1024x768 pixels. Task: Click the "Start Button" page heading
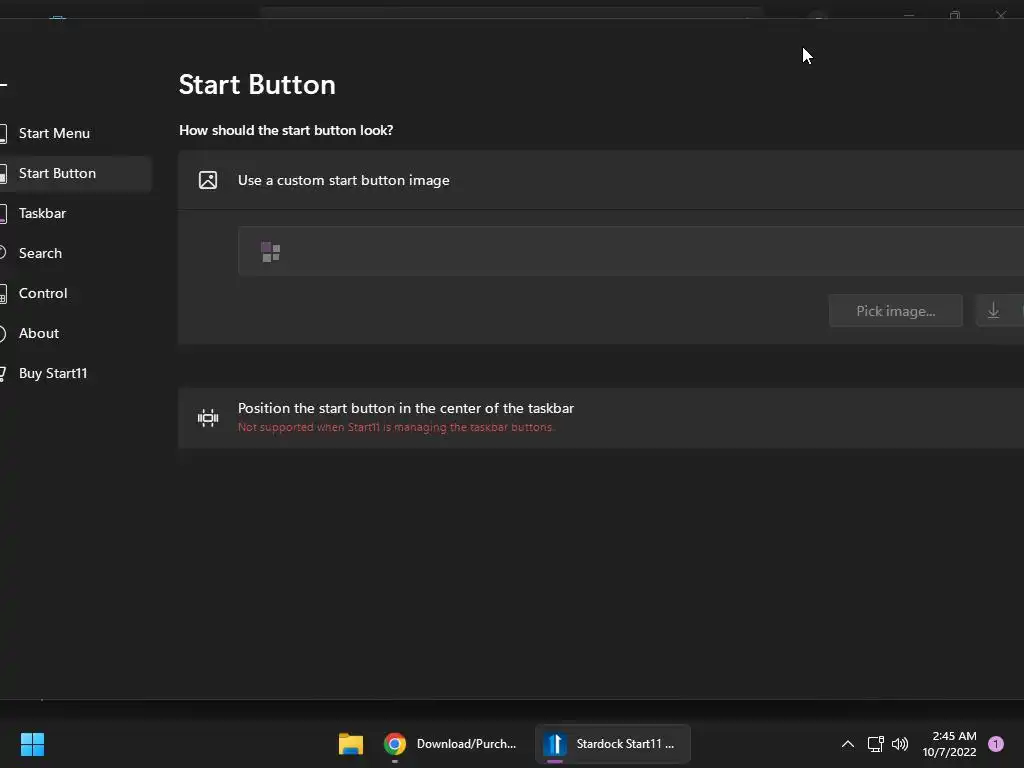tap(257, 85)
